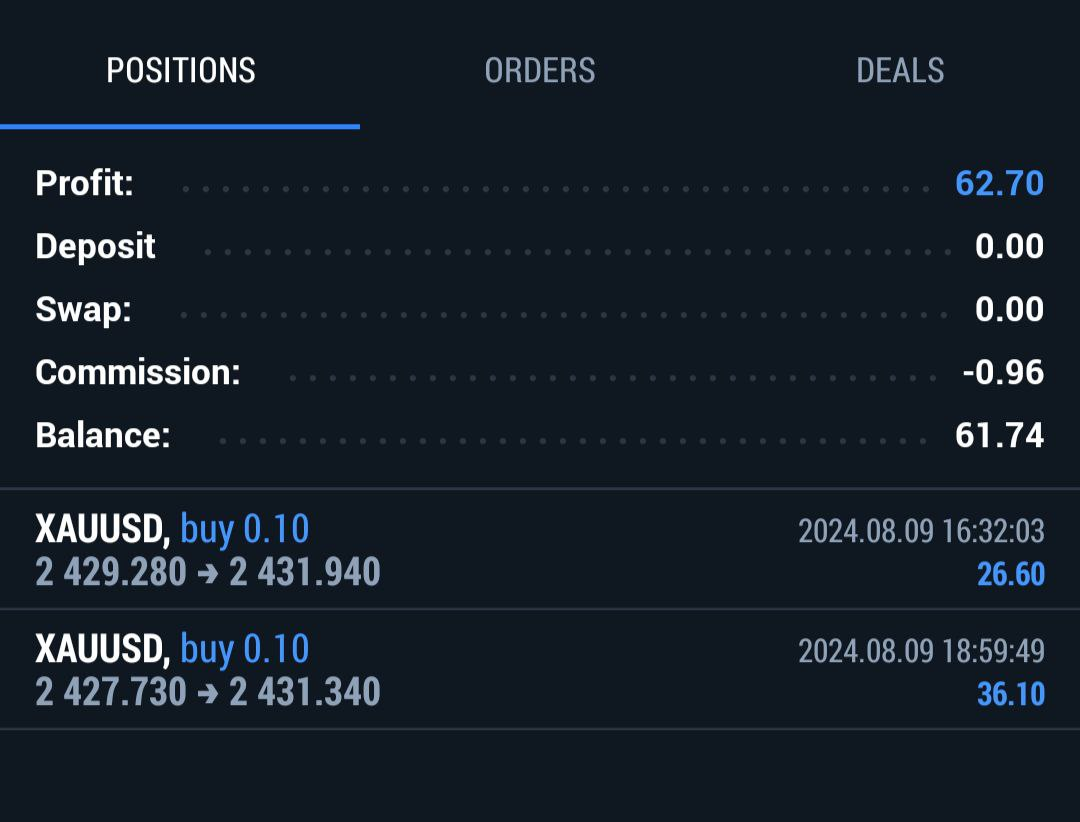Click the 2024.08.09 16:32:03 timestamp
This screenshot has width=1080, height=822.
click(921, 531)
